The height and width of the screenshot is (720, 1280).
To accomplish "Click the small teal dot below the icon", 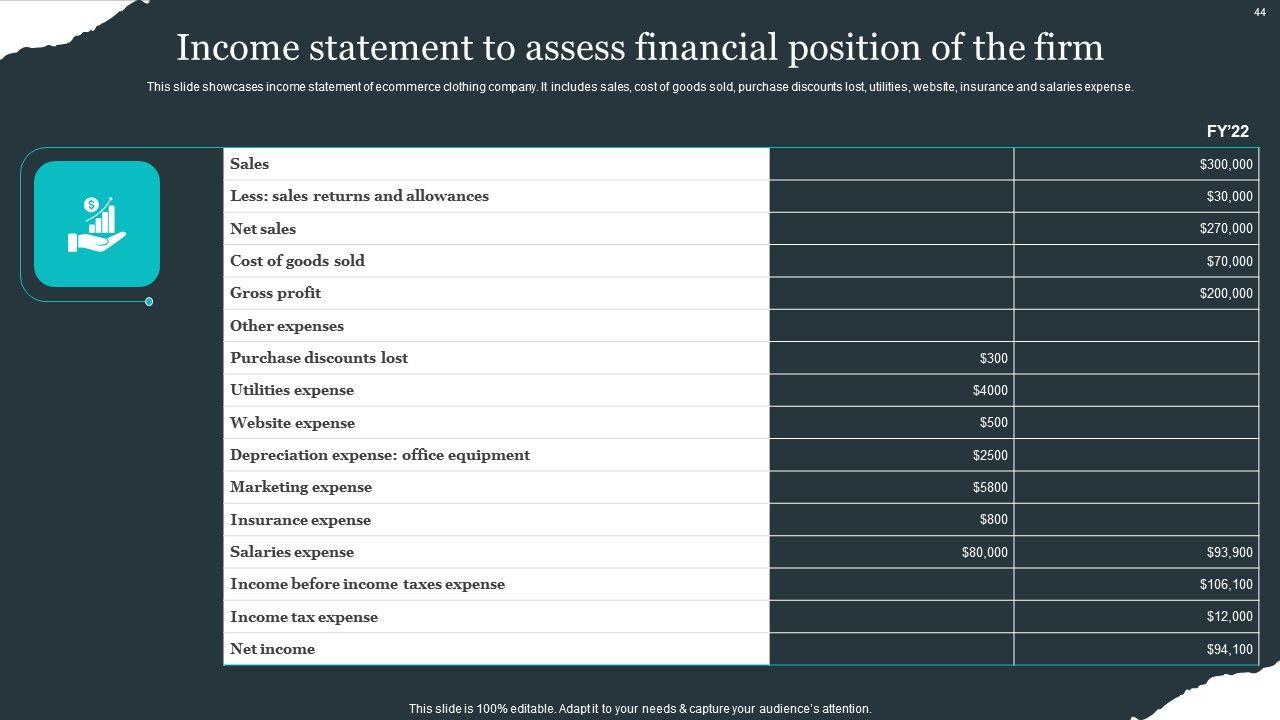I will (149, 302).
